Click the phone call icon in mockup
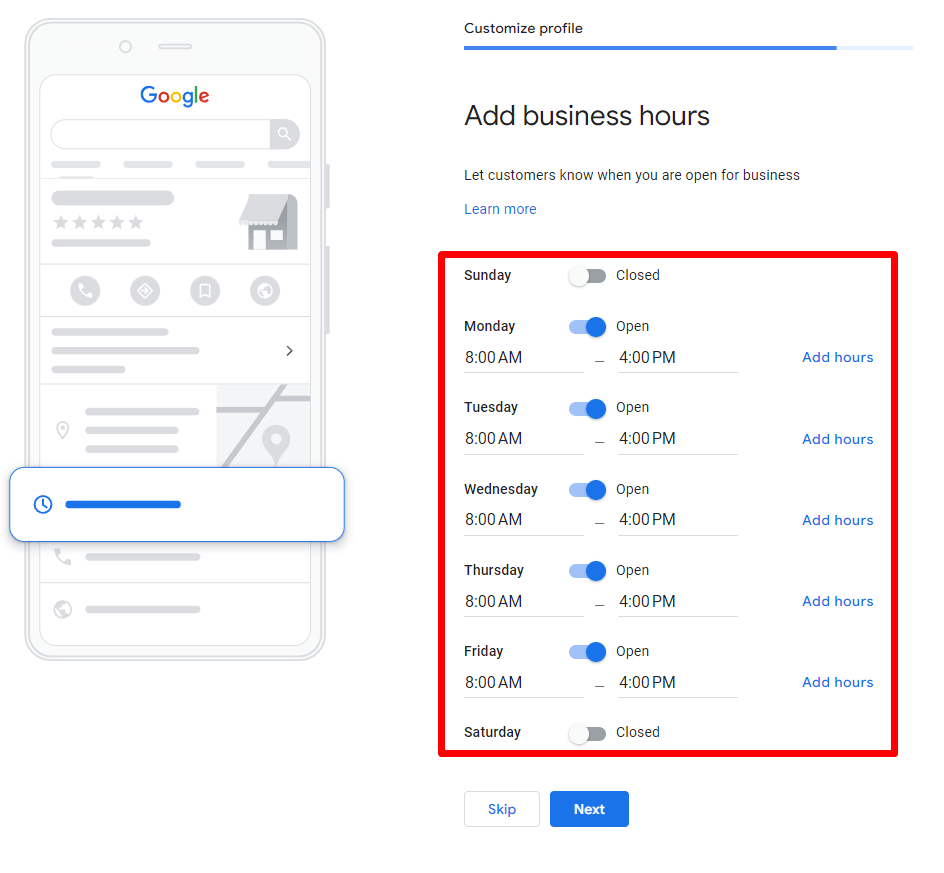The image size is (944, 873). 85,291
